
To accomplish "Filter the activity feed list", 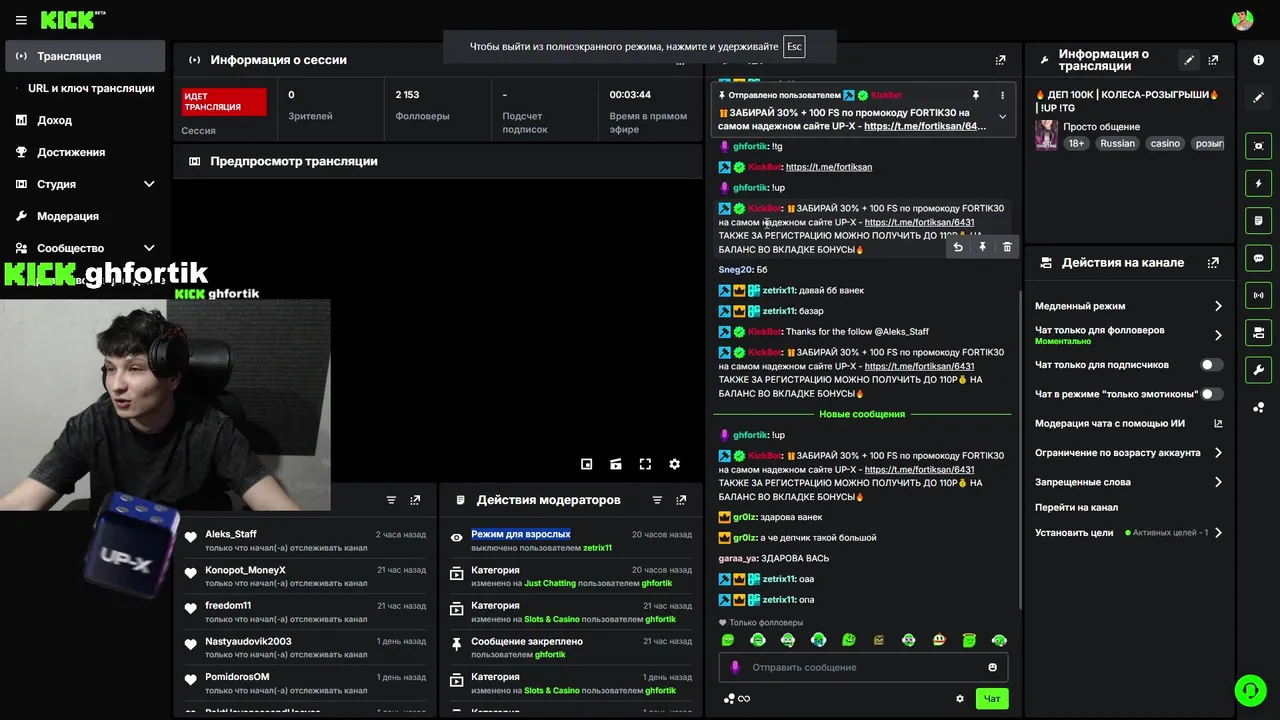I will pos(391,500).
